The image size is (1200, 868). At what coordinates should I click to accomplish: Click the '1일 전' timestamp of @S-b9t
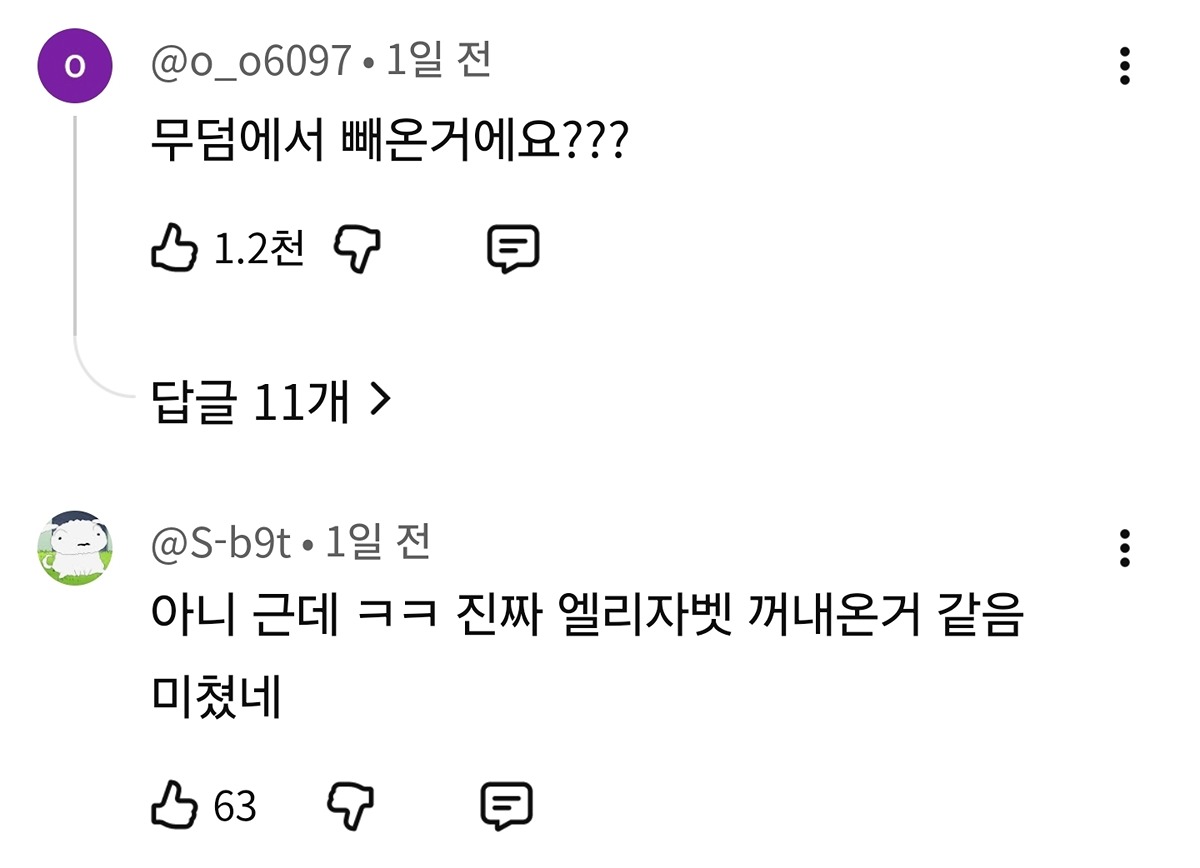pyautogui.click(x=378, y=545)
